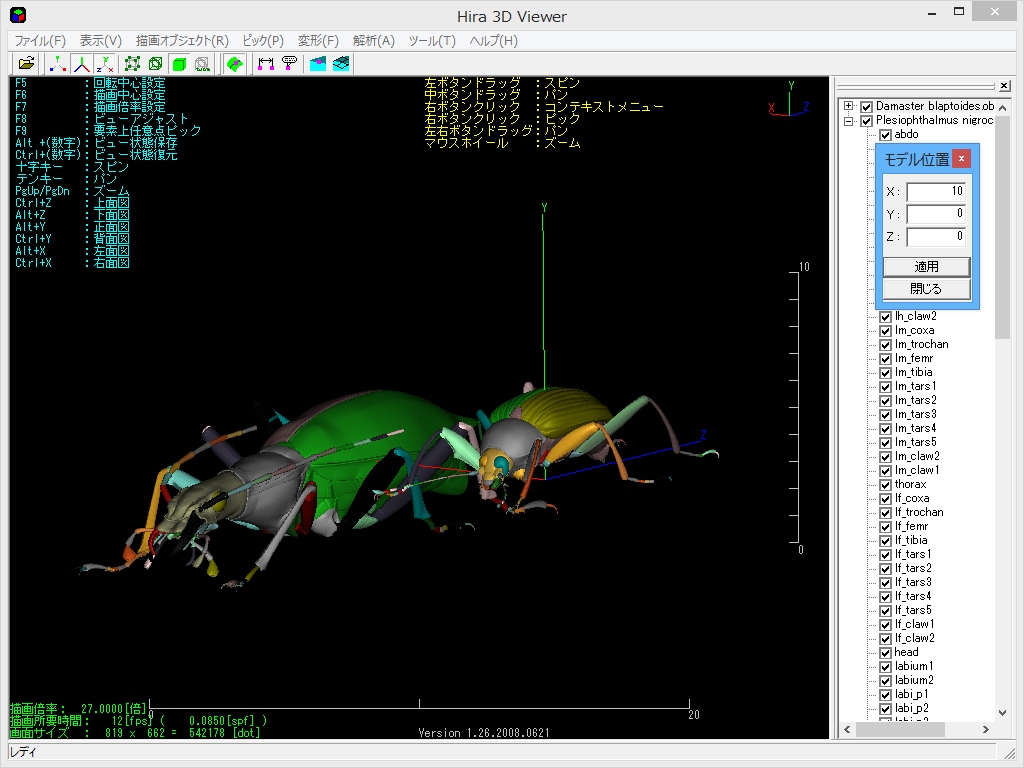1024x768 pixels.
Task: Choose the solid green cube shading mode
Action: 181,63
